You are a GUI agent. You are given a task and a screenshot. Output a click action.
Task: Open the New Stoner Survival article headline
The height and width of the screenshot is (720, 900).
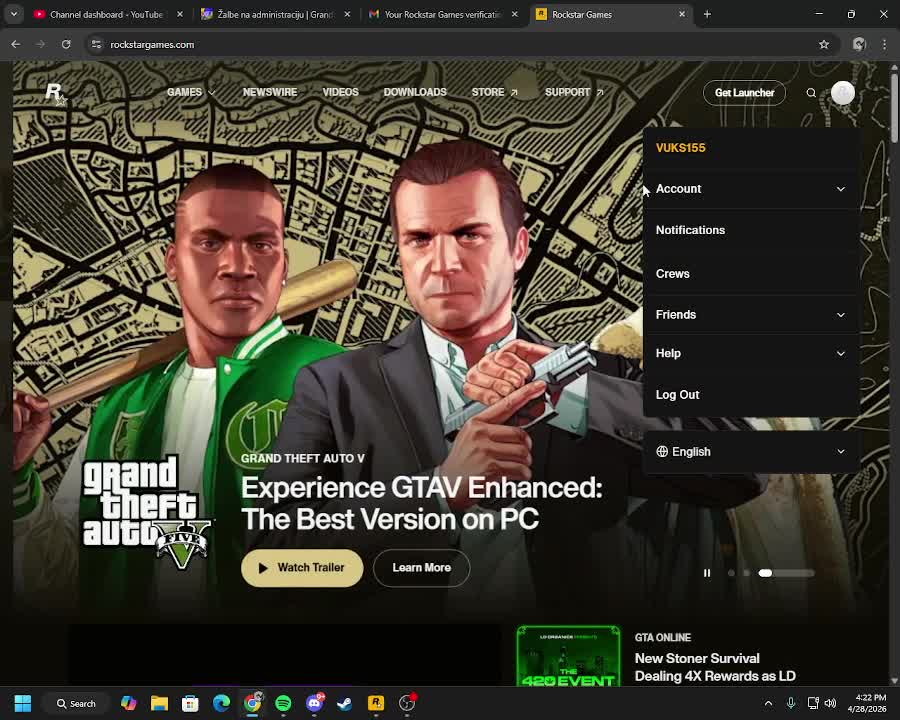(x=715, y=667)
